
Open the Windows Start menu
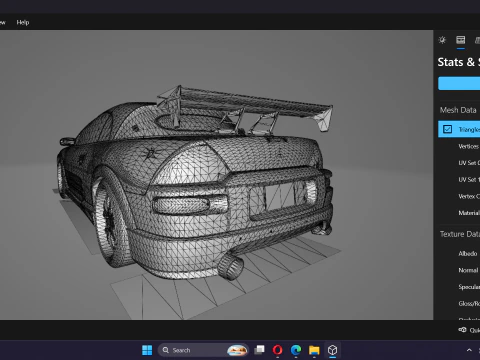(x=147, y=350)
